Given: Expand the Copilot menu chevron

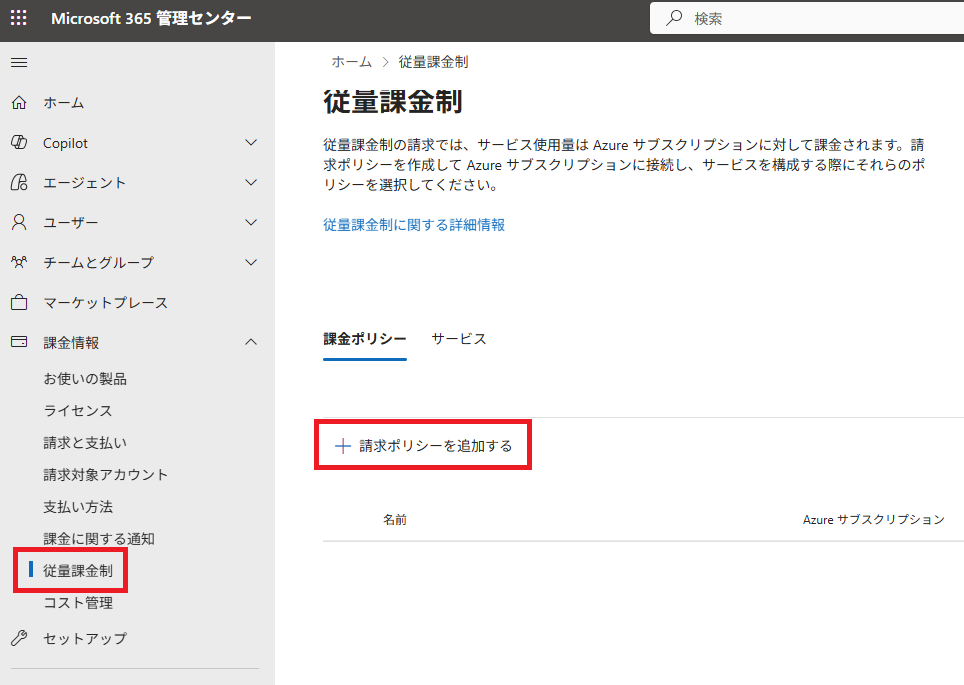Looking at the screenshot, I should 251,143.
